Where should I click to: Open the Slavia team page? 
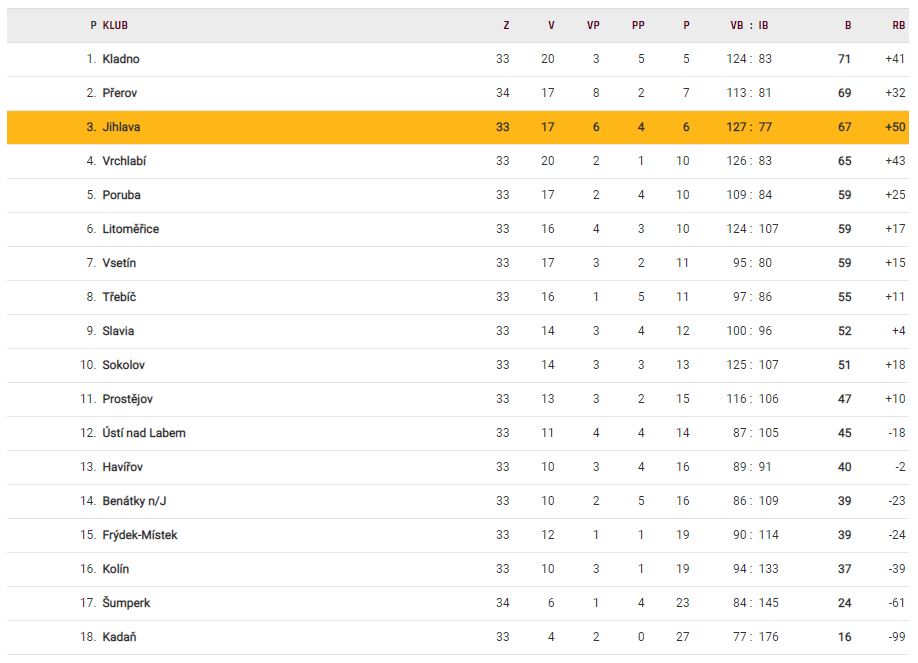click(x=118, y=331)
